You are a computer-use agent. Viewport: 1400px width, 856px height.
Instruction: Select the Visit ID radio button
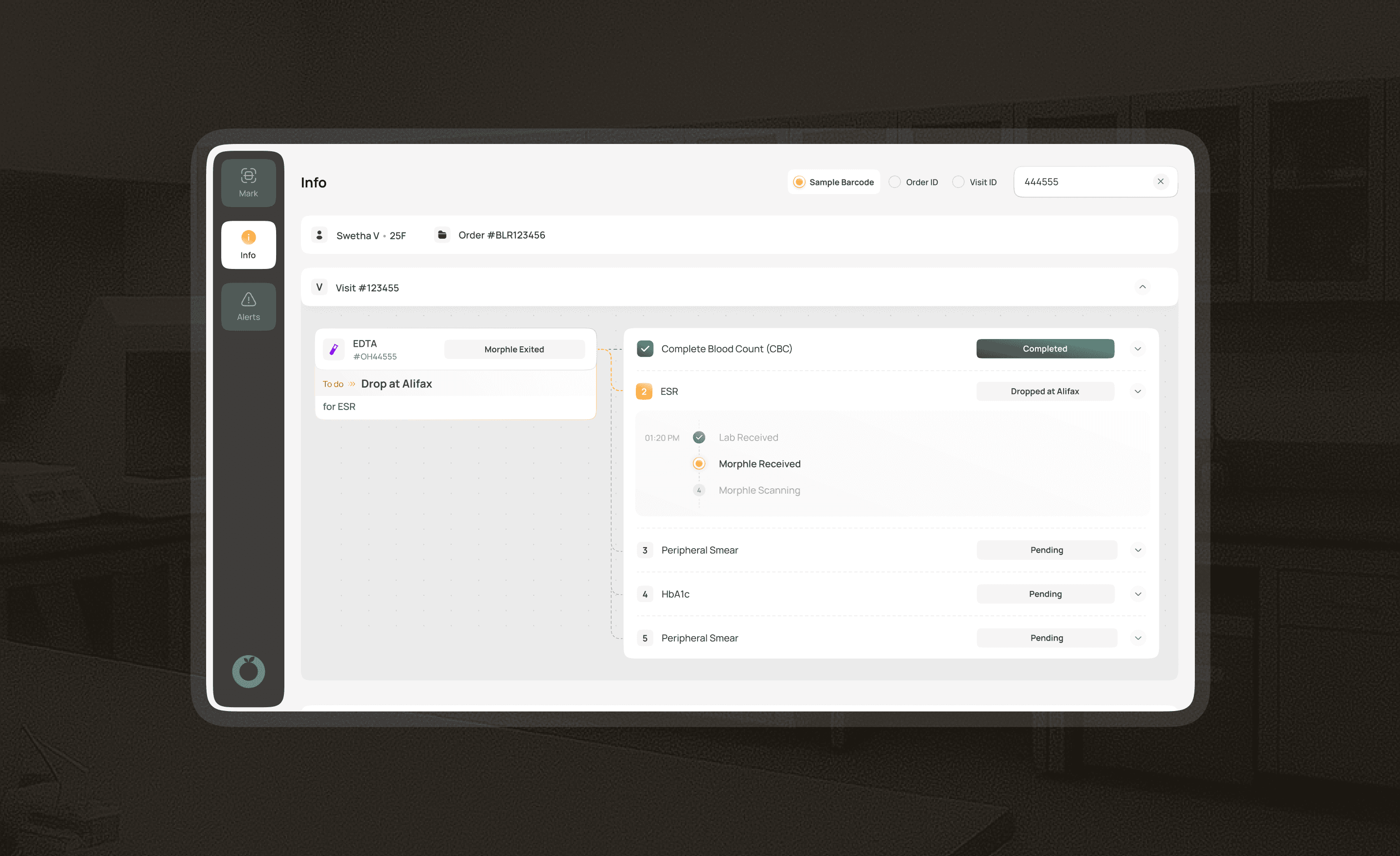[958, 182]
